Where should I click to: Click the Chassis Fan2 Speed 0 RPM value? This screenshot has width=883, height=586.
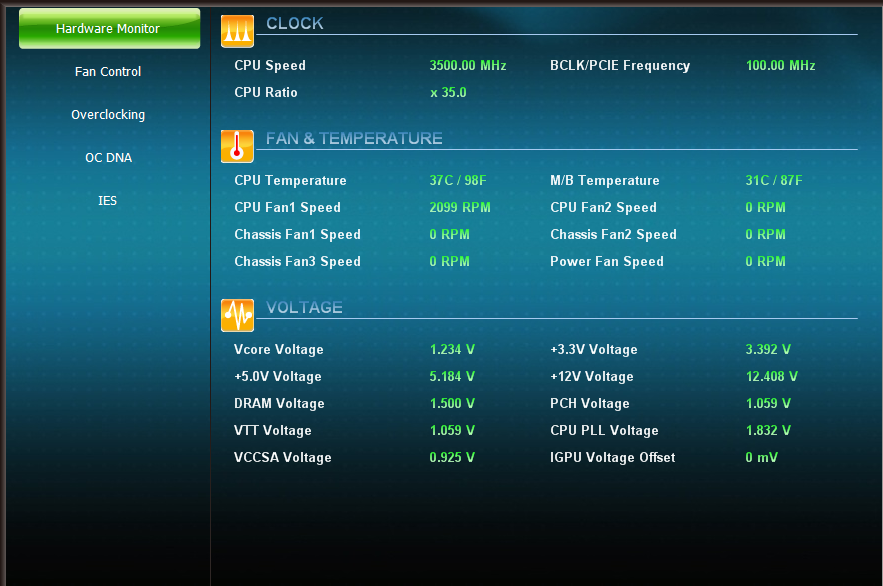tap(765, 234)
